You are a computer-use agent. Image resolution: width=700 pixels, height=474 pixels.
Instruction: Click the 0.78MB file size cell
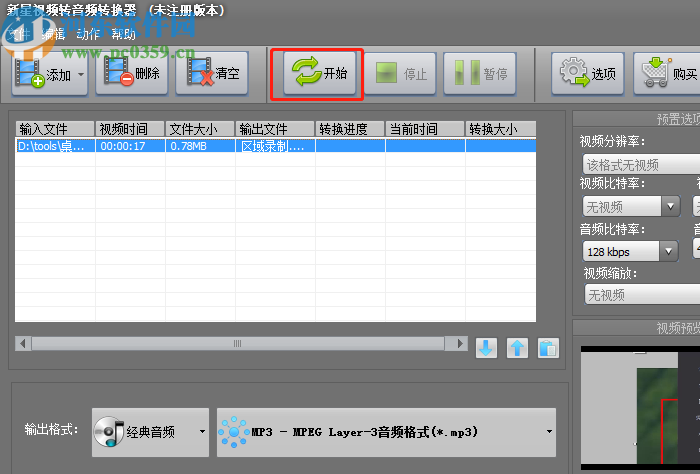click(x=200, y=146)
